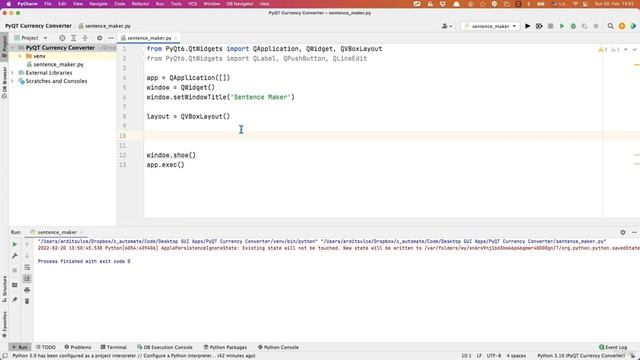Click Wi-Fi icon in macOS menu bar

(x=575, y=4)
